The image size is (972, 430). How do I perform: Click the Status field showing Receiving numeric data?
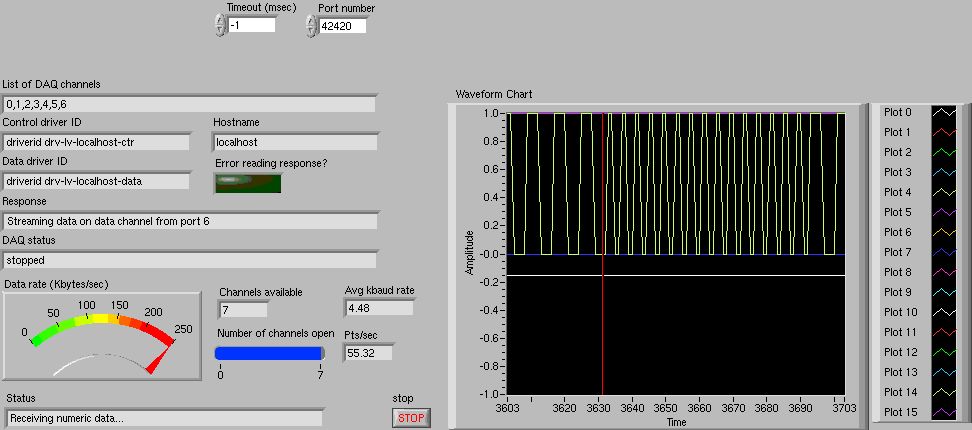coord(164,418)
